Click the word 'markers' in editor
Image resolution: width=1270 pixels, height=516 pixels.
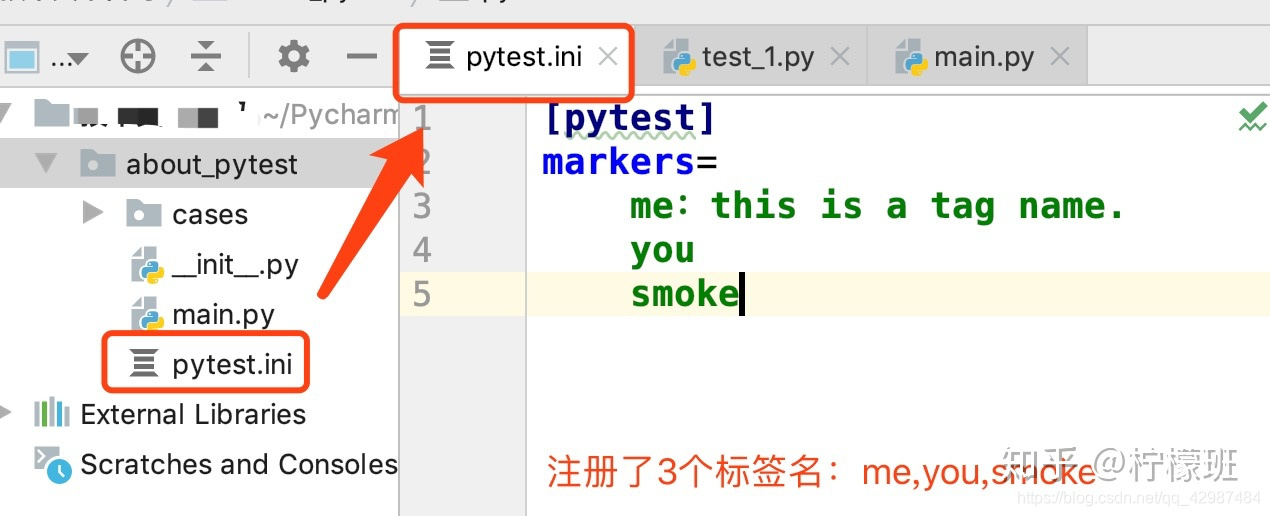click(x=619, y=162)
